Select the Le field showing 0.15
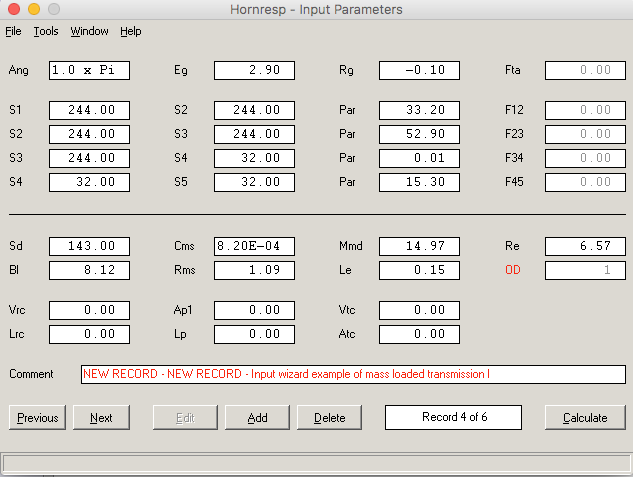The width and height of the screenshot is (633, 477). point(419,270)
